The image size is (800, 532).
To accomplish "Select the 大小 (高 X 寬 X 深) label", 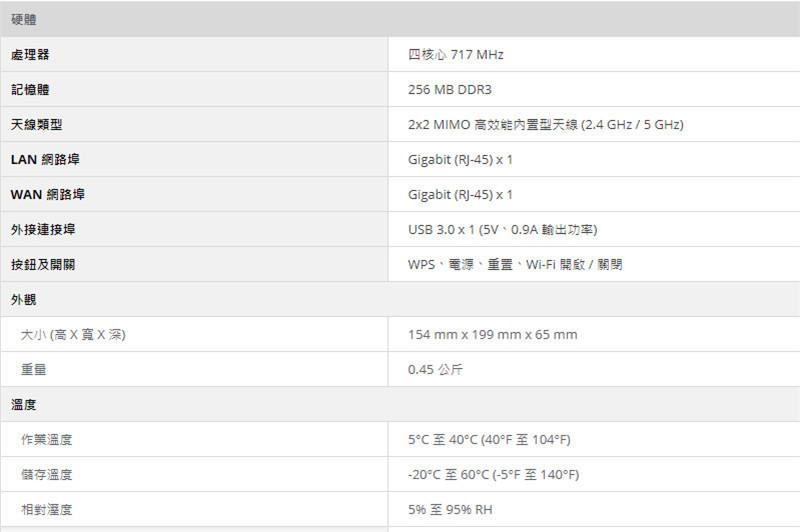I will click(x=73, y=335).
